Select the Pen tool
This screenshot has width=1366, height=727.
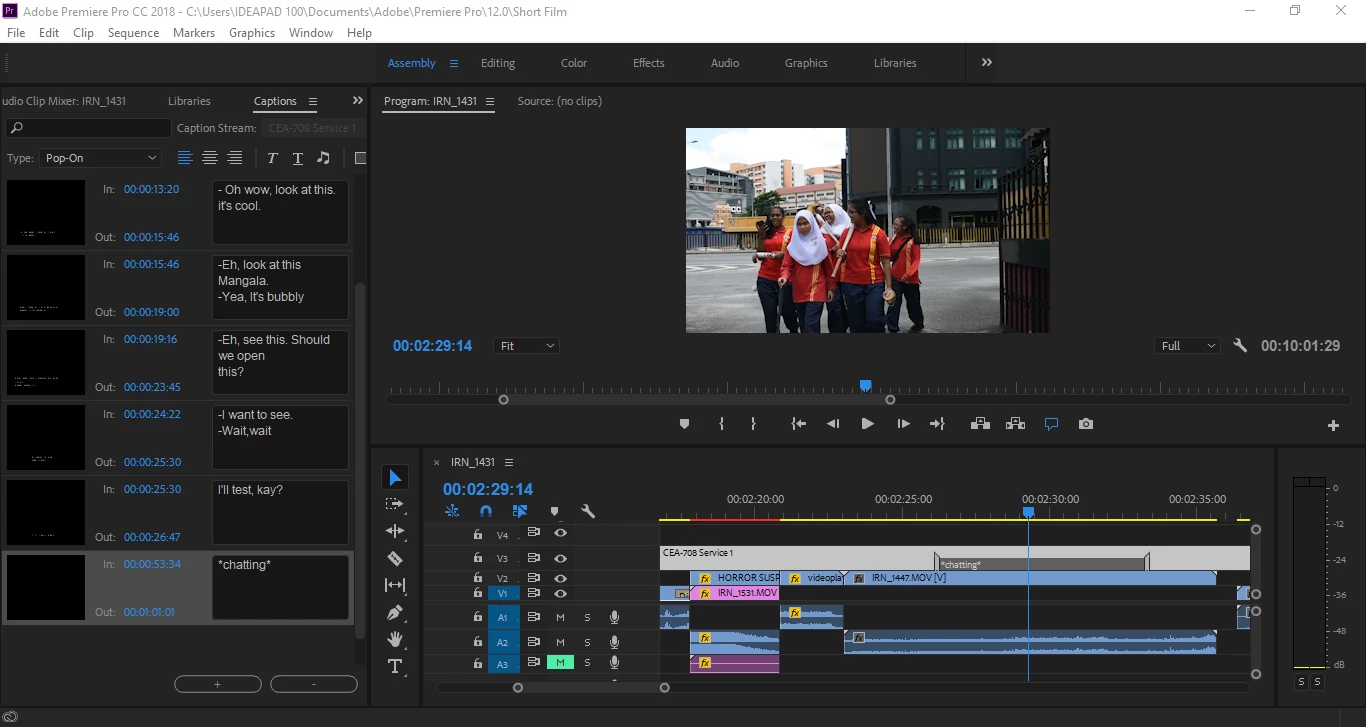(x=395, y=612)
